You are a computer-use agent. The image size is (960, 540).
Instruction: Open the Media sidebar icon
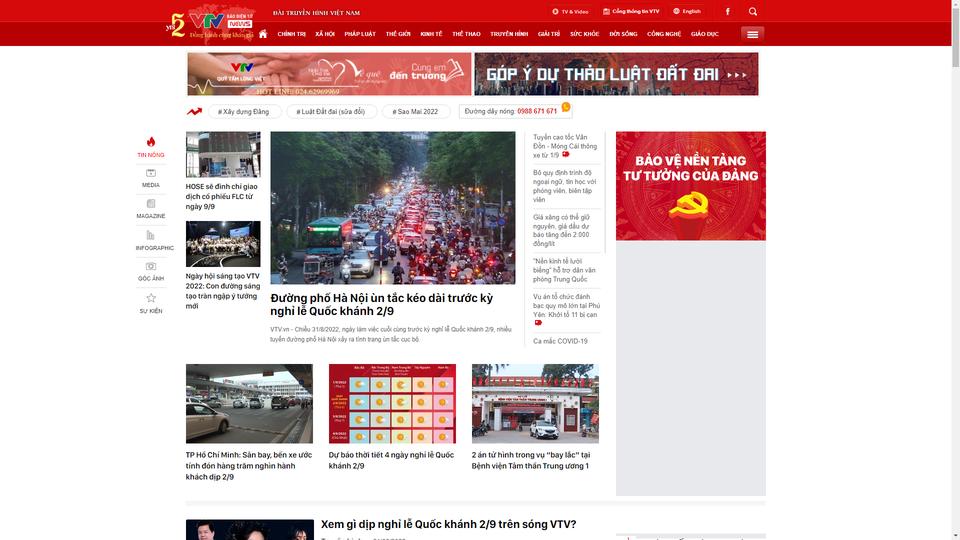pos(151,173)
